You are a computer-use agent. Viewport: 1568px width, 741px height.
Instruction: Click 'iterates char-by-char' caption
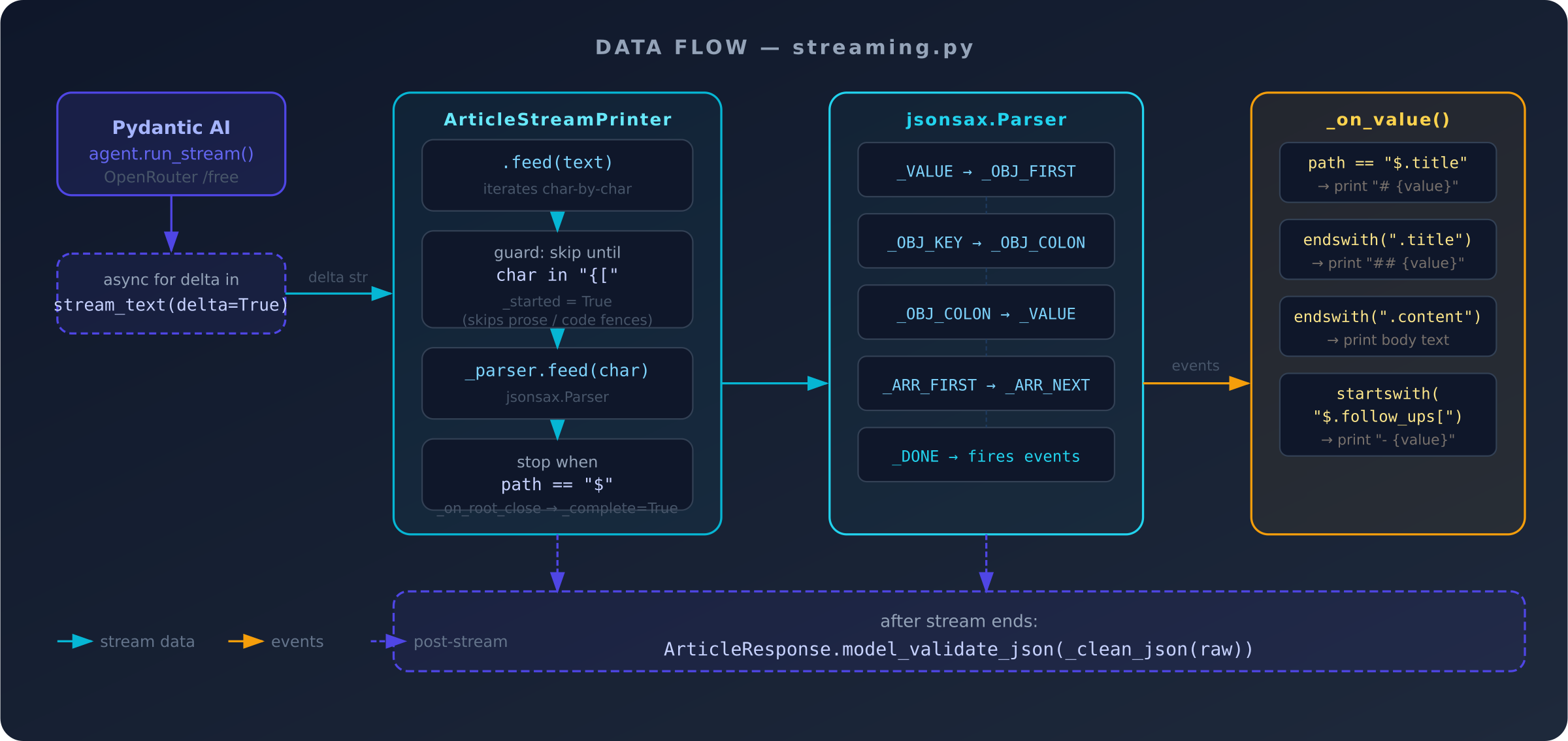(557, 189)
